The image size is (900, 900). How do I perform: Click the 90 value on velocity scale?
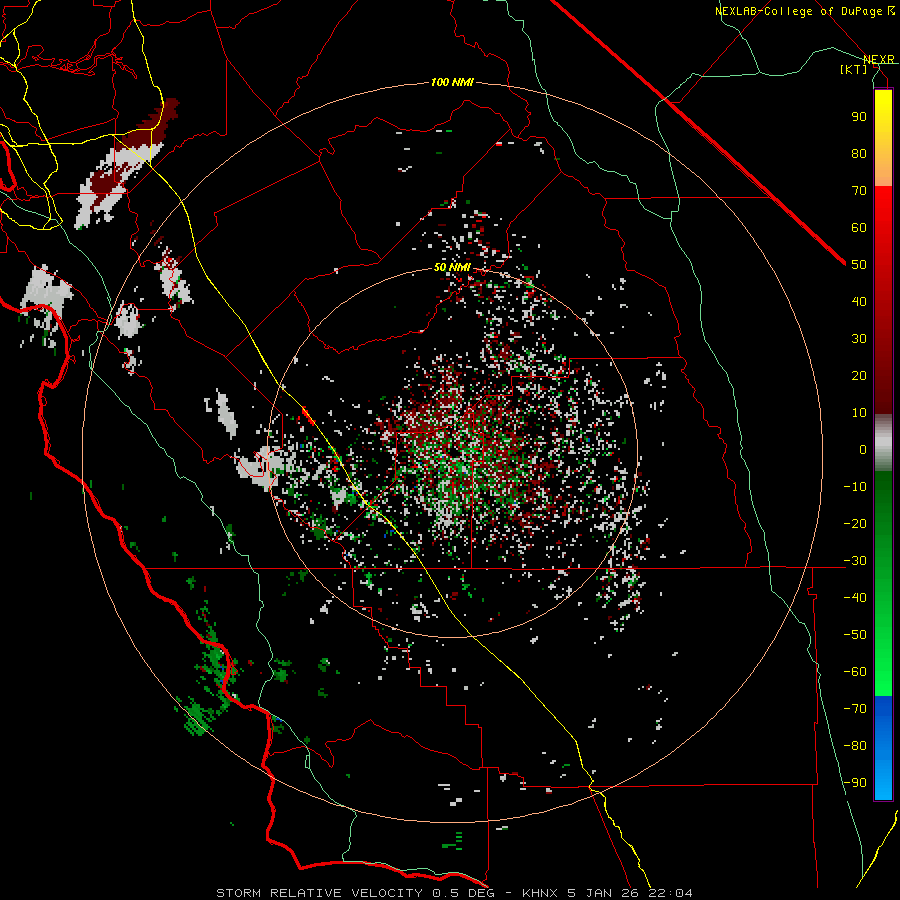pos(859,117)
